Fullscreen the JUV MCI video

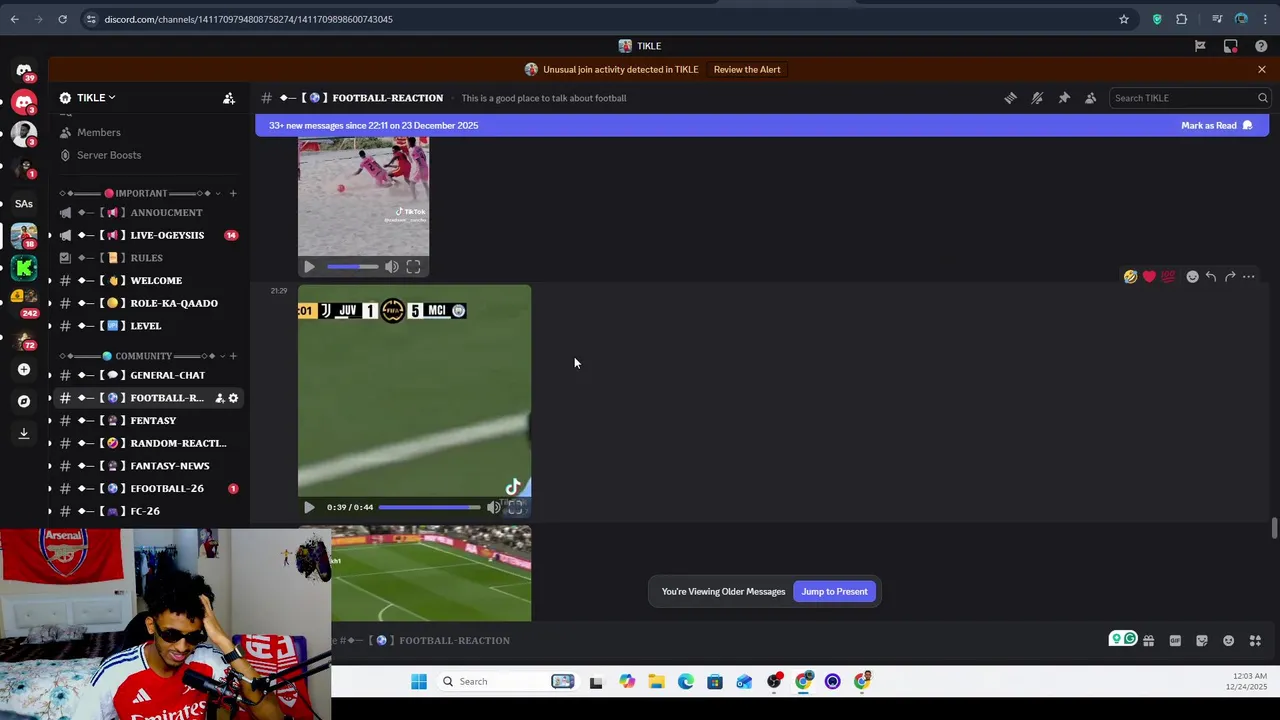pos(516,507)
